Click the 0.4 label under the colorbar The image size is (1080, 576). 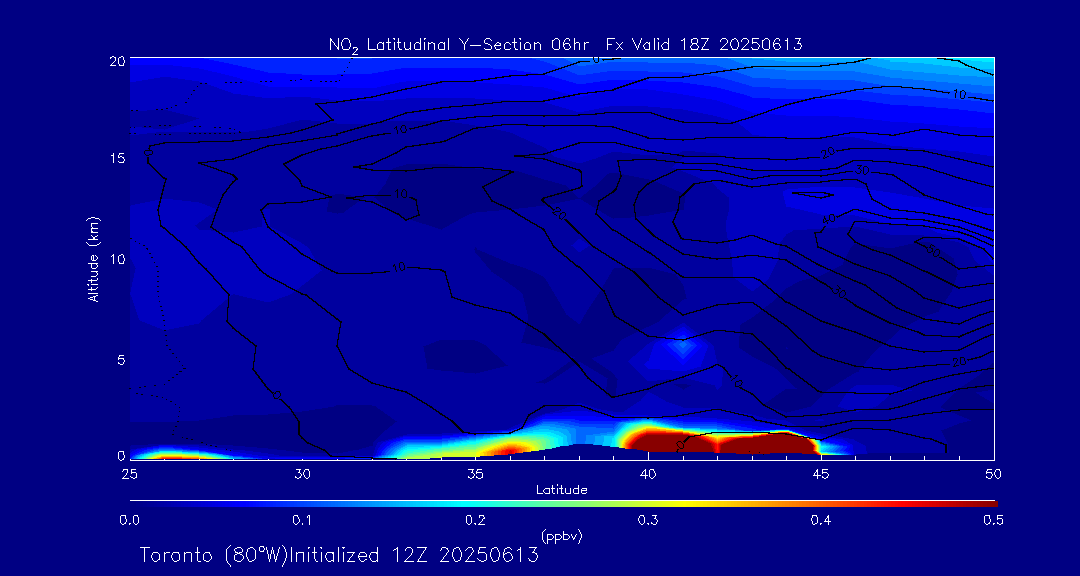coord(821,520)
